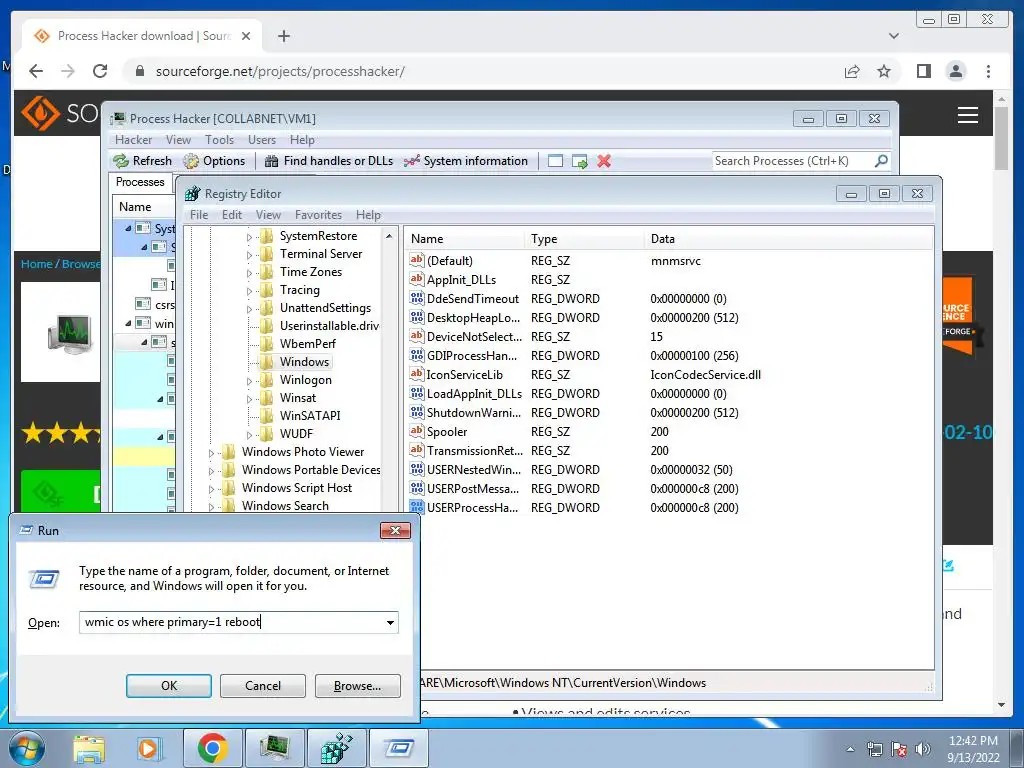The width and height of the screenshot is (1024, 768).
Task: Expand Windows Script Host key
Action: click(211, 489)
